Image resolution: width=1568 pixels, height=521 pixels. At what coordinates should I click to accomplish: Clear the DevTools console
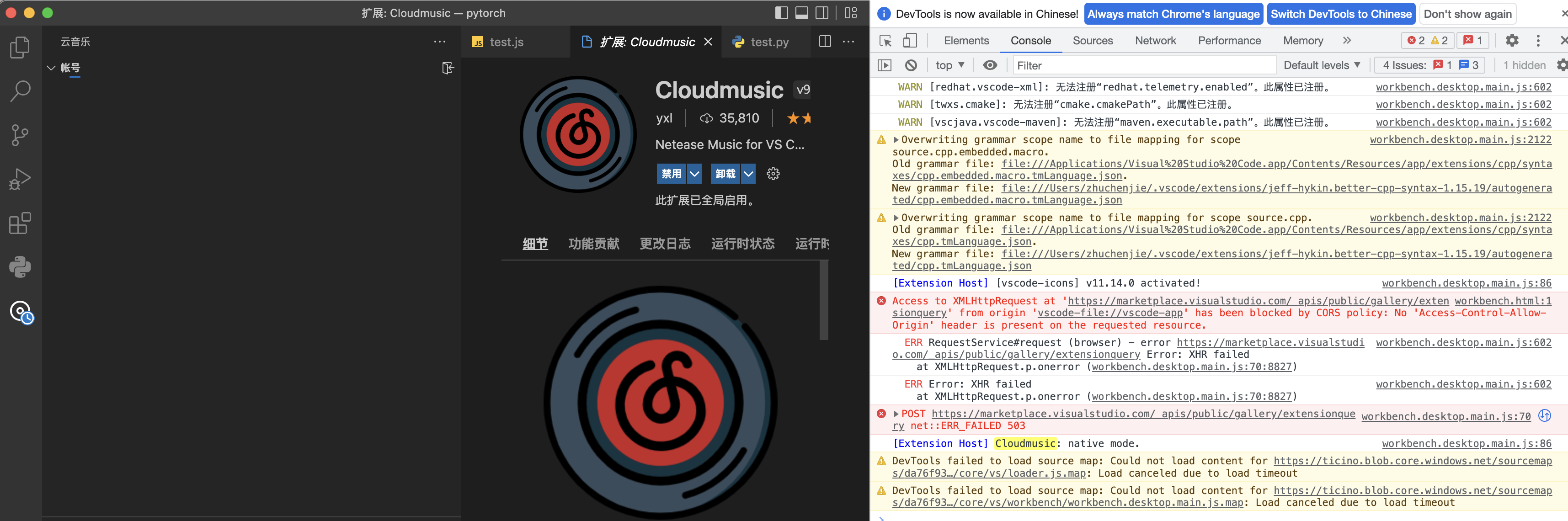pyautogui.click(x=911, y=65)
